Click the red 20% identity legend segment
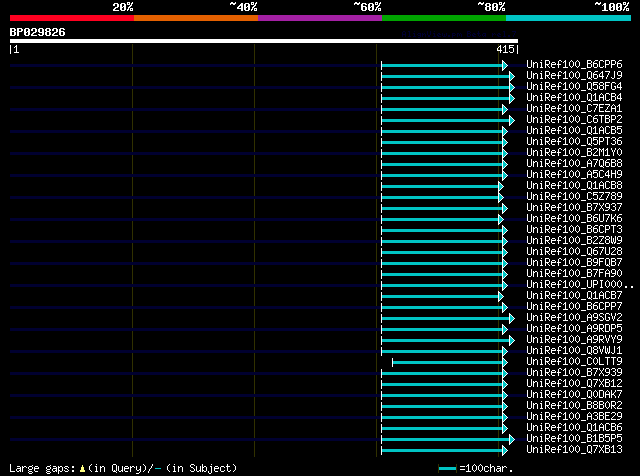Image resolution: width=640 pixels, height=476 pixels. click(72, 18)
